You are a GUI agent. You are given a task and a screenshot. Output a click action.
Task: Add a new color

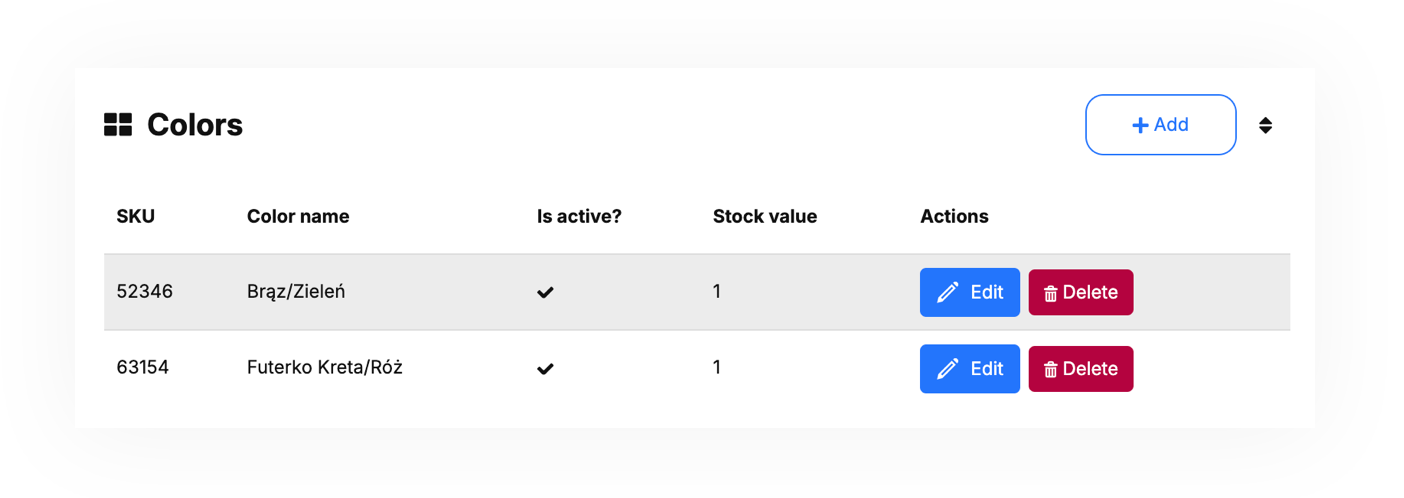[1160, 125]
